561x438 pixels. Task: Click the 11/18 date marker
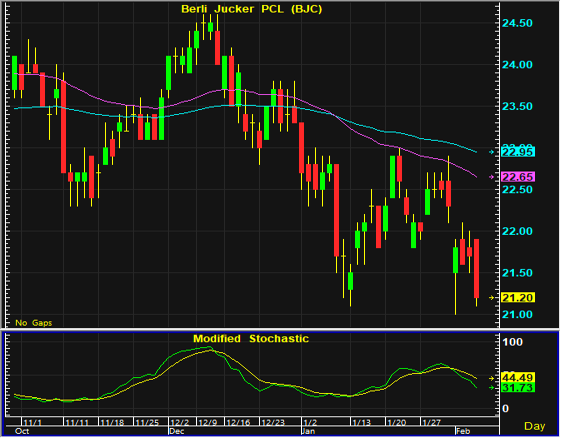point(112,423)
